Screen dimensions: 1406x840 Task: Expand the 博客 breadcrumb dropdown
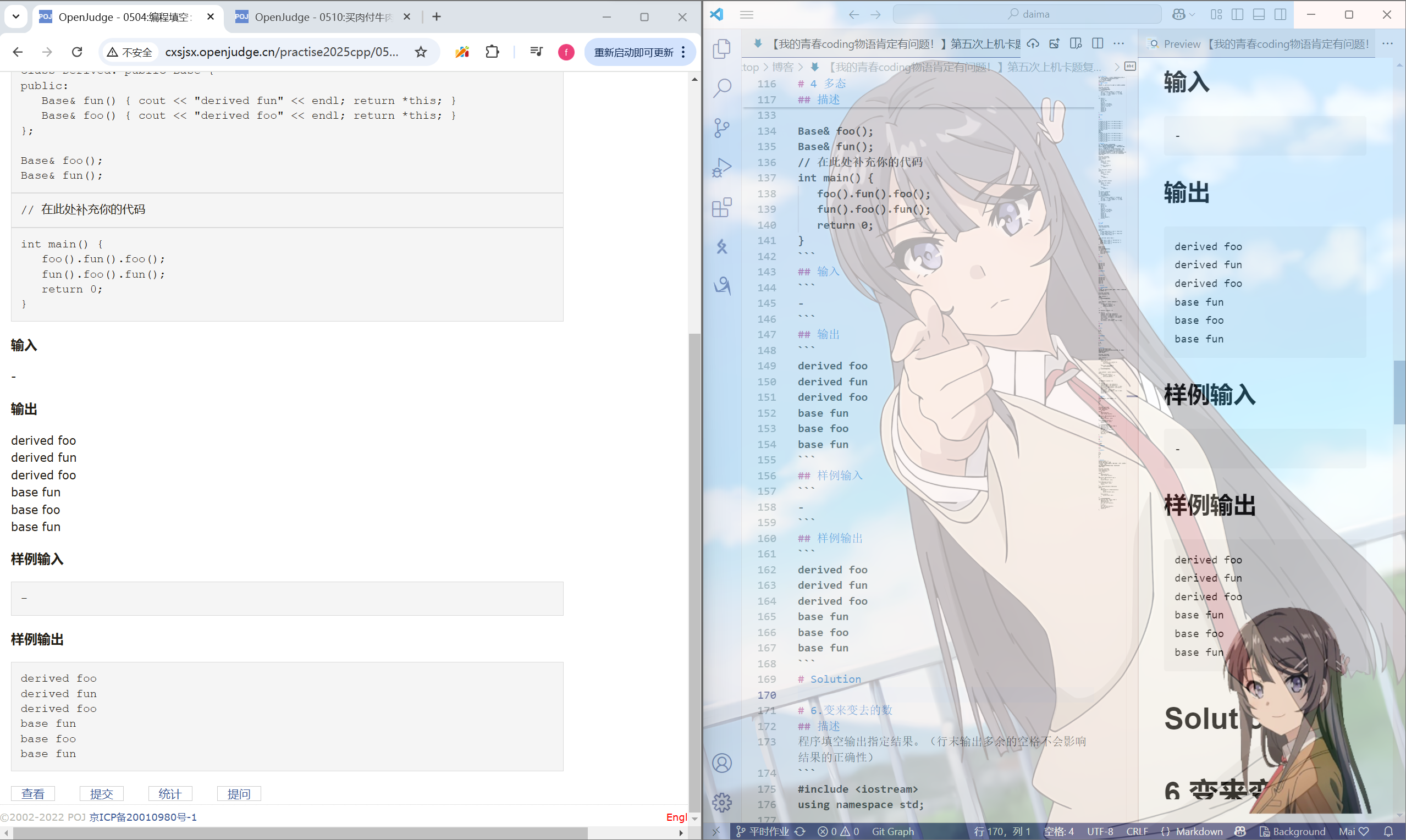(x=784, y=67)
